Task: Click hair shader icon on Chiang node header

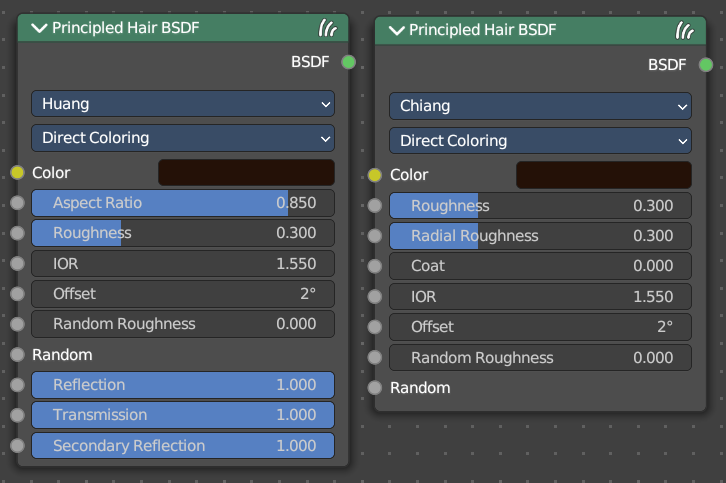Action: pyautogui.click(x=684, y=31)
